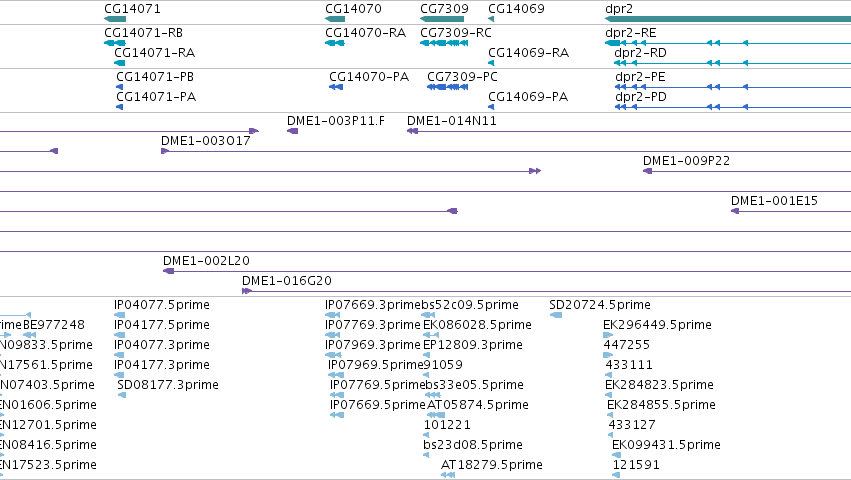The image size is (851, 480).
Task: Select transcript label CG7309-RC
Action: click(456, 33)
